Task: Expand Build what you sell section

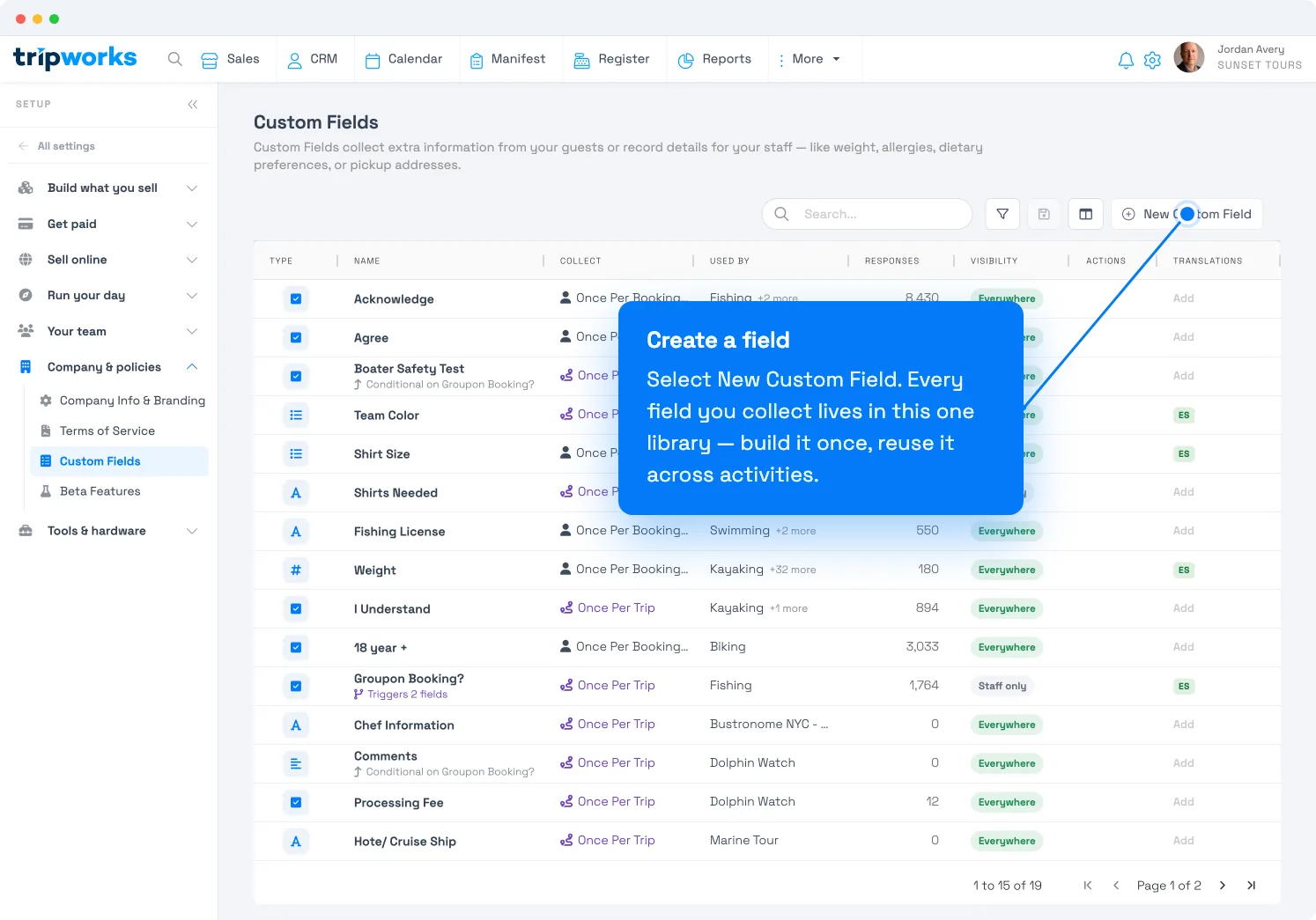Action: tap(107, 188)
